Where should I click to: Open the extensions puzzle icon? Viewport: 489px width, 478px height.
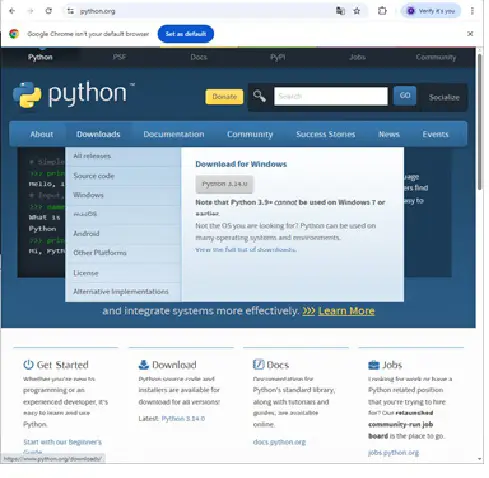pyautogui.click(x=382, y=11)
